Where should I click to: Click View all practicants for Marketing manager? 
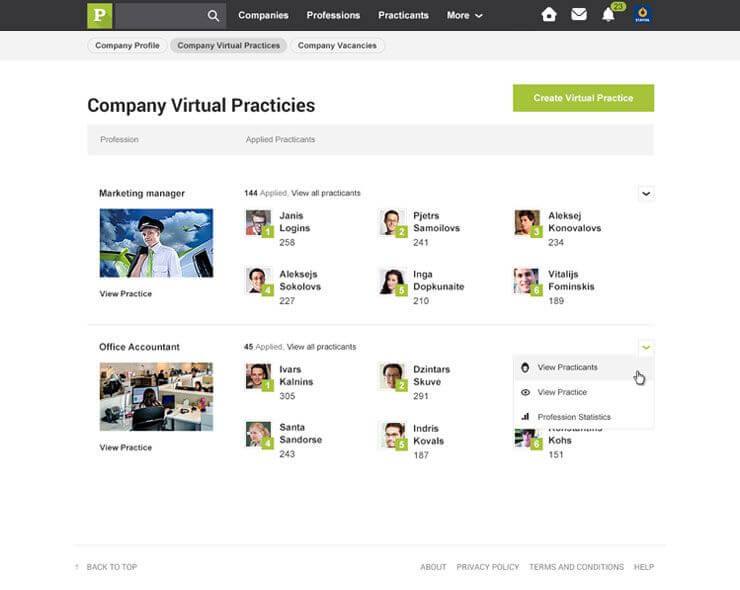pos(326,193)
